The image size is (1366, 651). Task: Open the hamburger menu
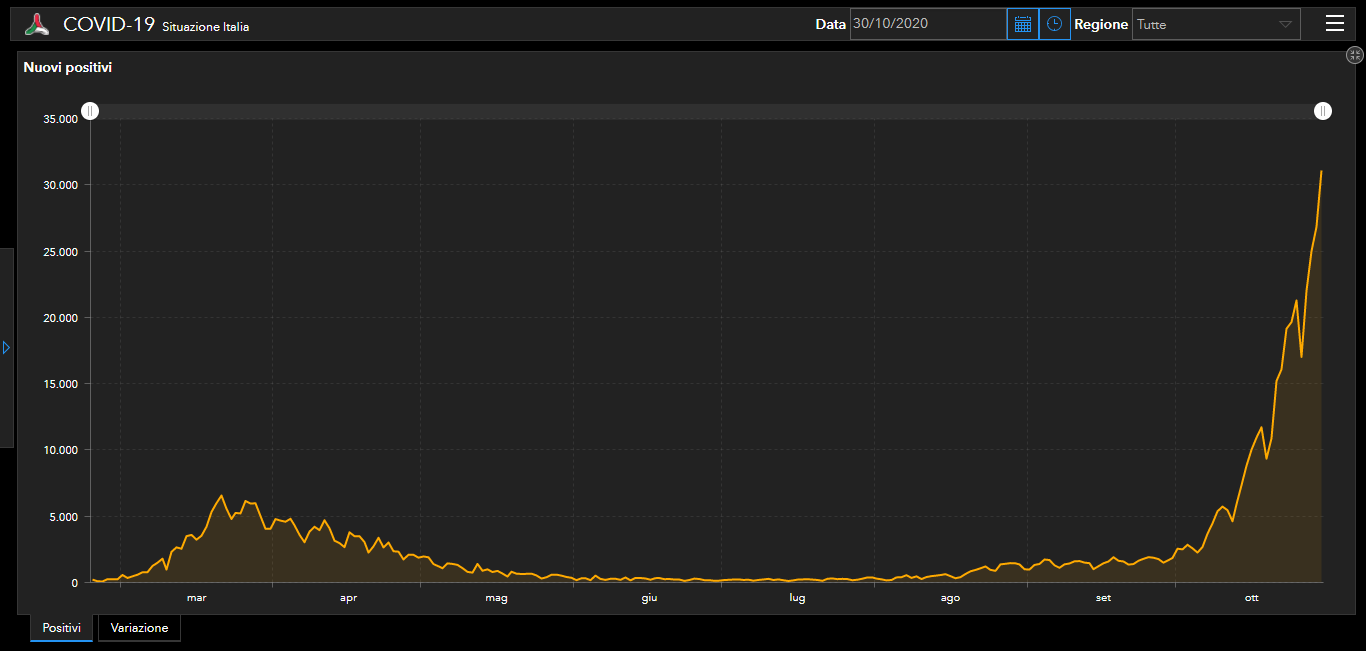(x=1334, y=24)
